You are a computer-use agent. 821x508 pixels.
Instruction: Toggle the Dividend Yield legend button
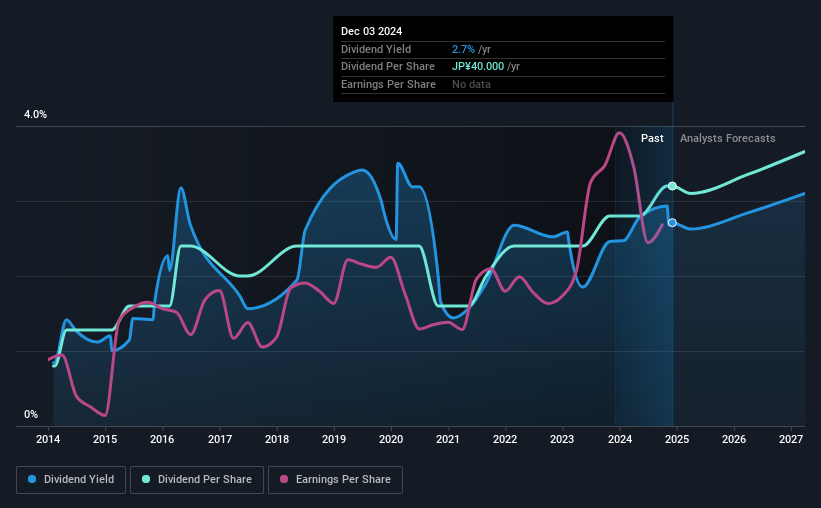(x=71, y=480)
